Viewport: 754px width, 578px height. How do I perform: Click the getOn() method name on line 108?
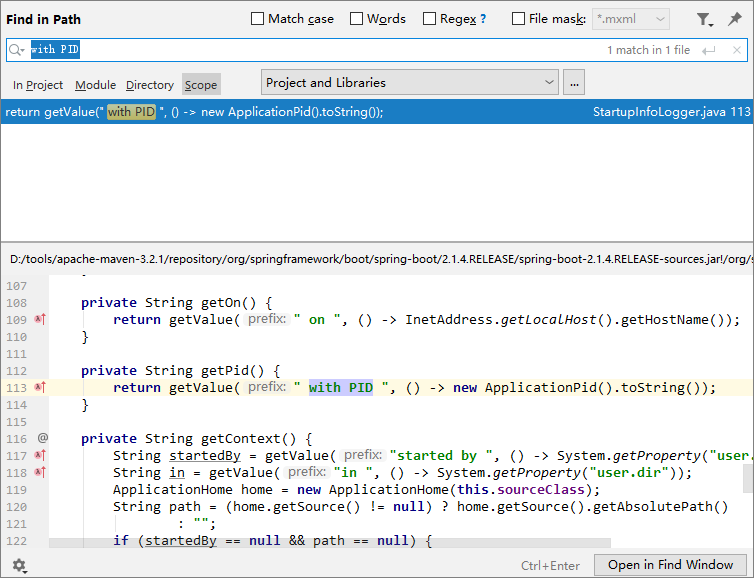pyautogui.click(x=228, y=302)
